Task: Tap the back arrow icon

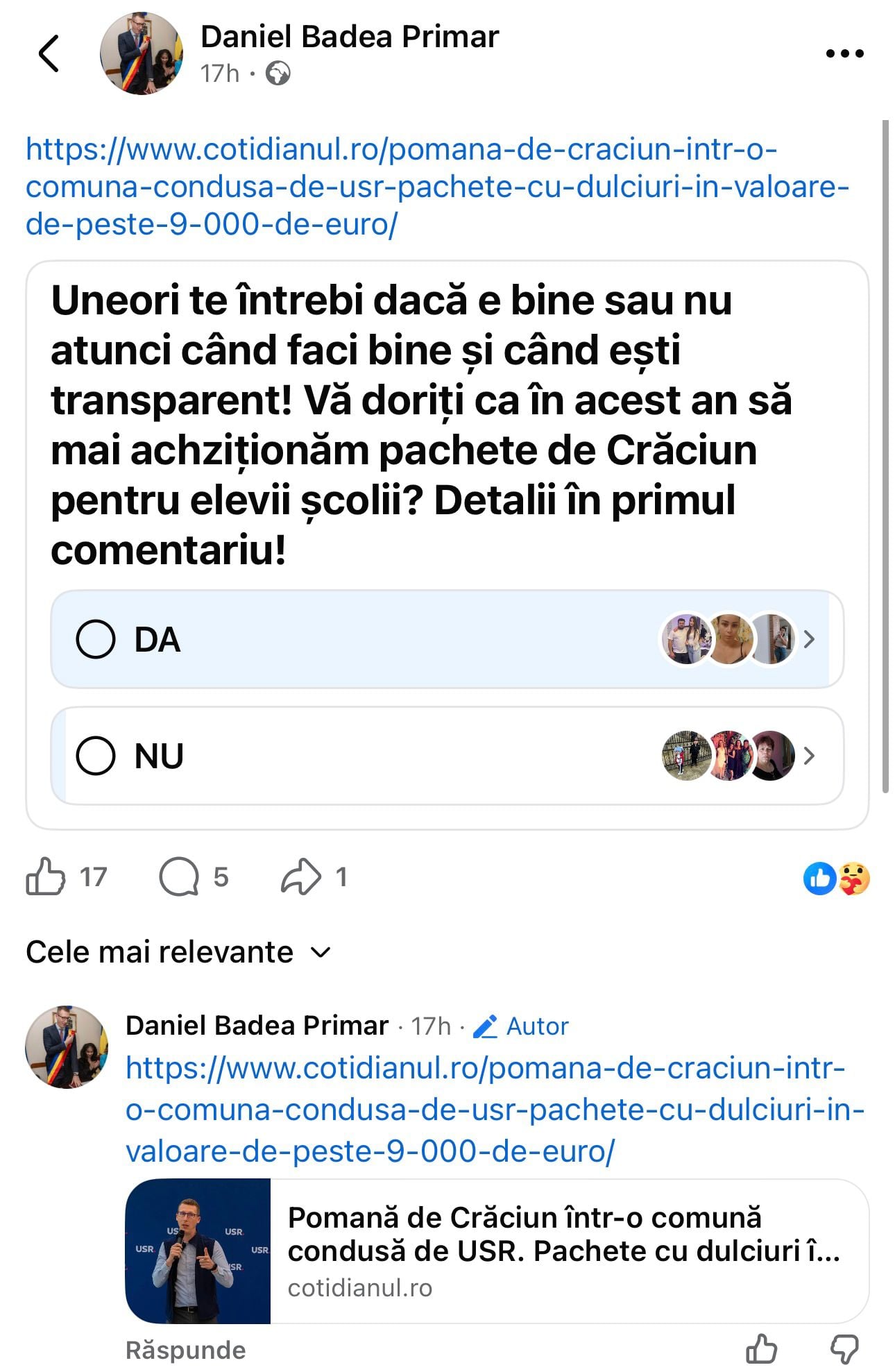Action: tap(49, 53)
